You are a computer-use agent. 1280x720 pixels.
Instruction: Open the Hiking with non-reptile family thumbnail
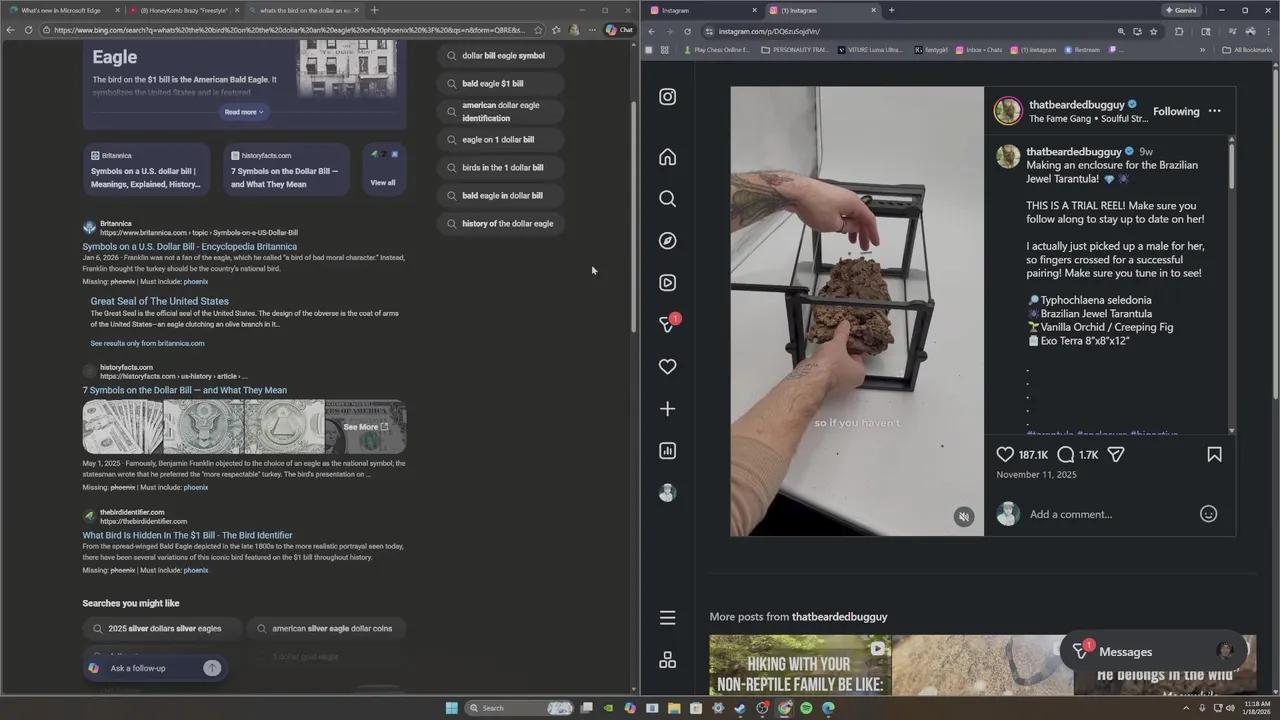click(x=798, y=665)
